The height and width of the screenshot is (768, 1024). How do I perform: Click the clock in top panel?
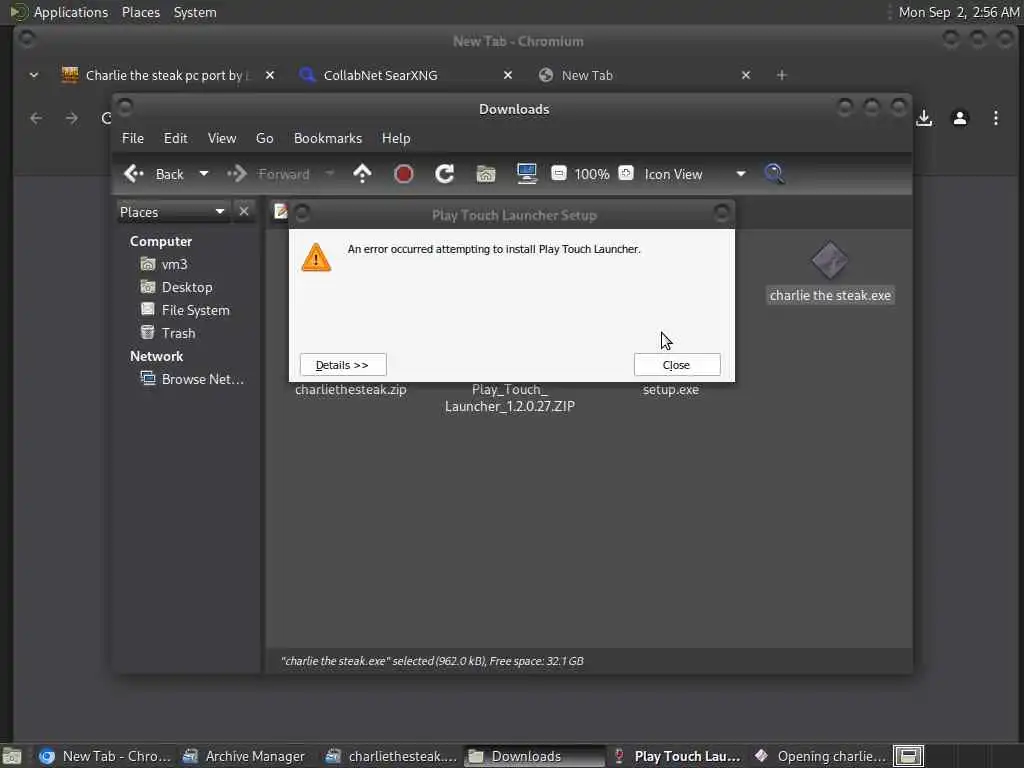tap(959, 12)
